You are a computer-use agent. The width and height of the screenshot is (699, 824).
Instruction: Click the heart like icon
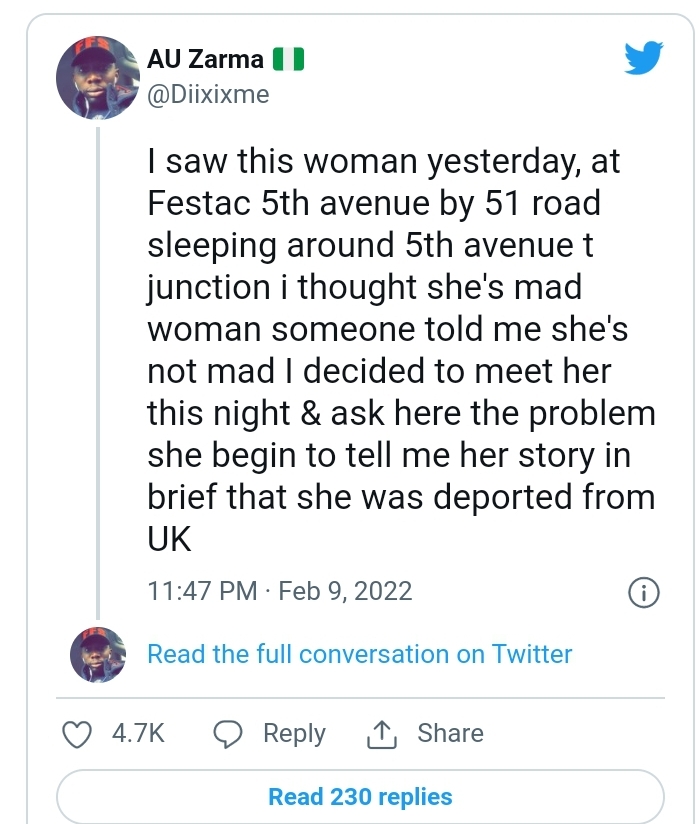pos(77,734)
